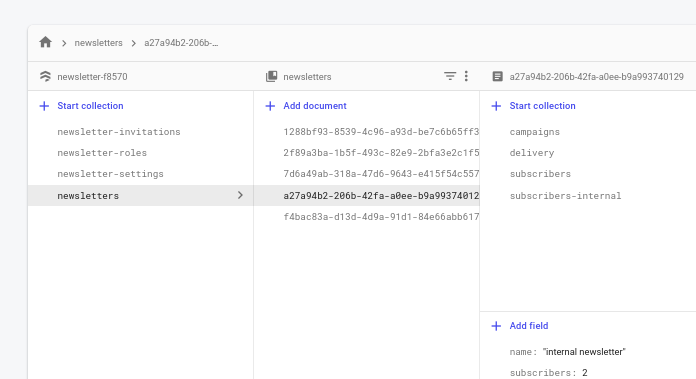Select the newsletters collection row
Screen dimensions: 696x379
pyautogui.click(x=141, y=195)
